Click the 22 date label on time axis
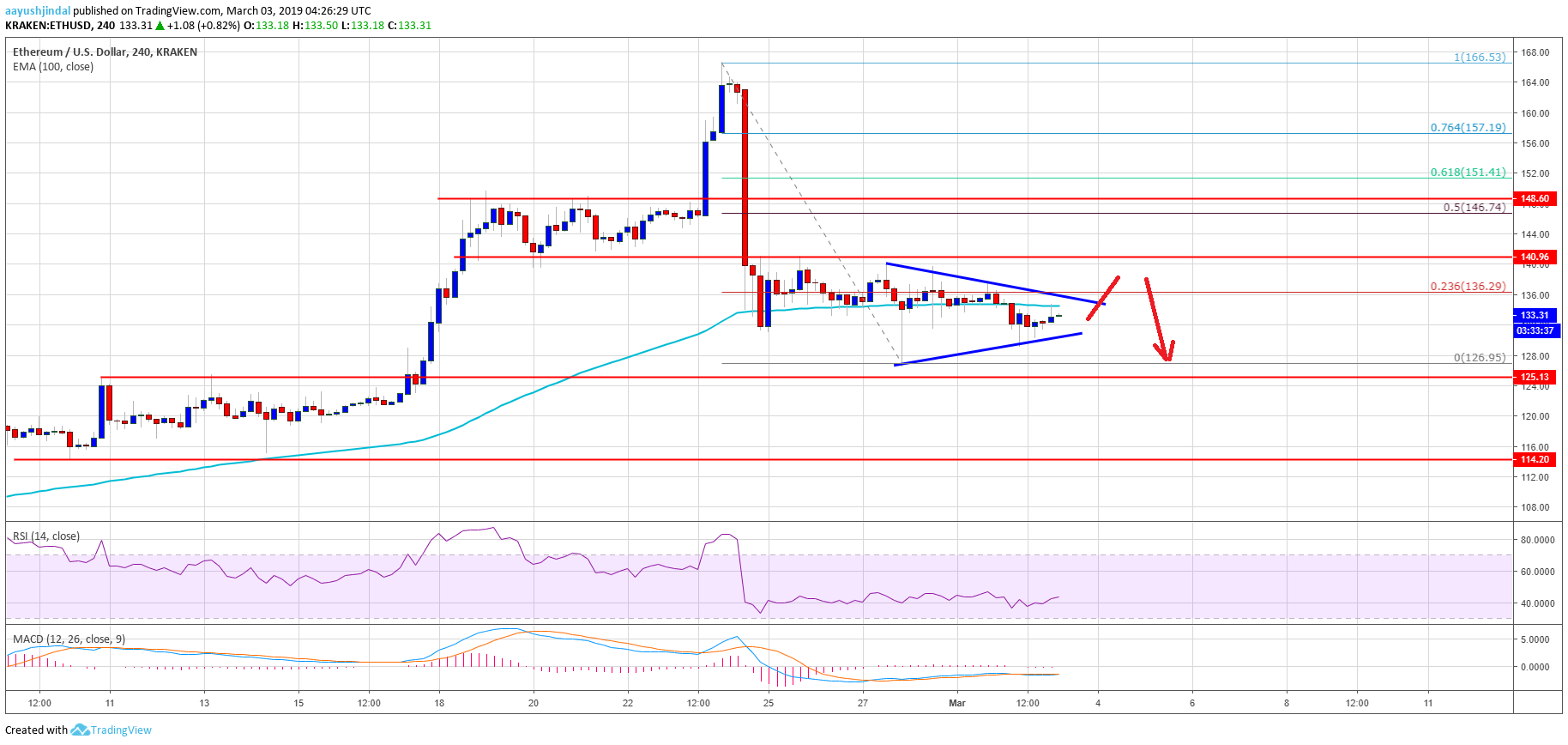Viewport: 1568px width, 745px height. pos(628,704)
